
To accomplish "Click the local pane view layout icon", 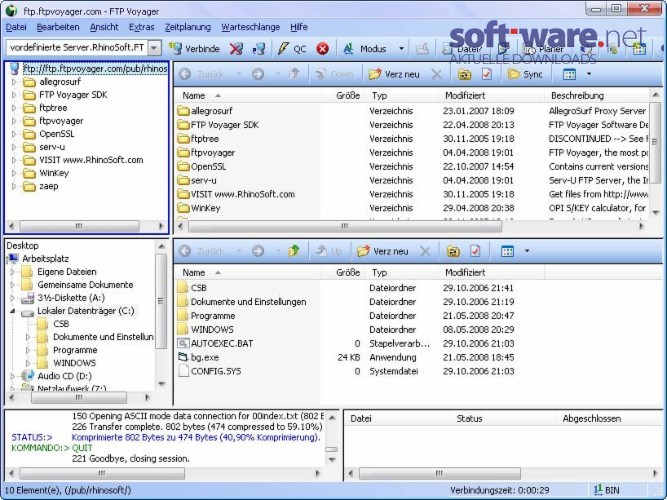I will 507,251.
